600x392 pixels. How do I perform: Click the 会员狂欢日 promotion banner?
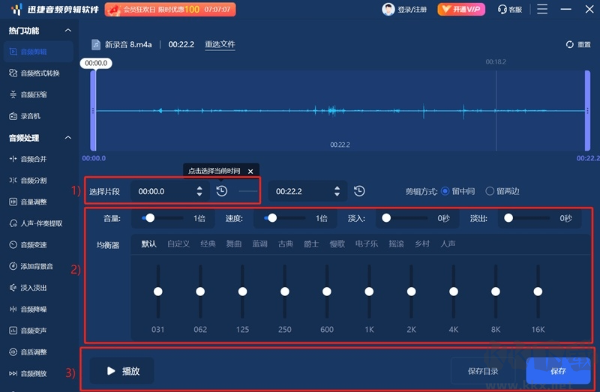170,9
